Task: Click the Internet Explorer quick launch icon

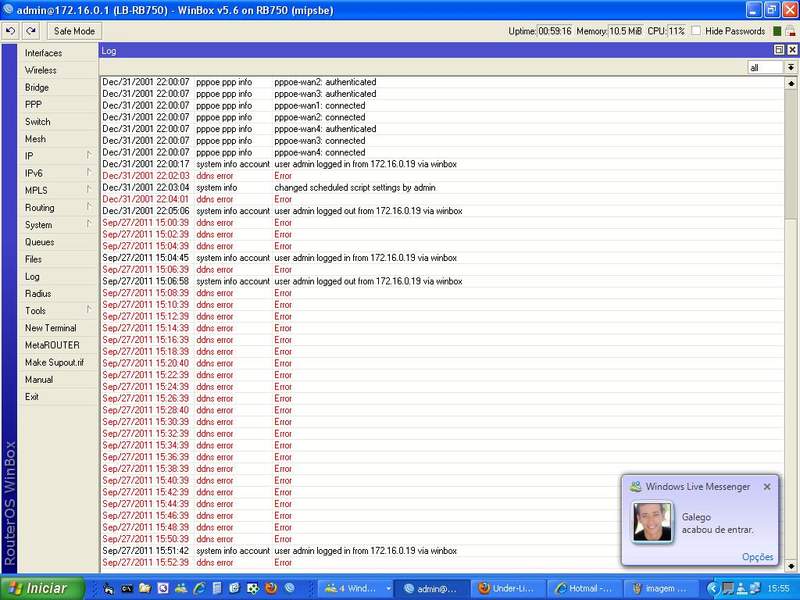Action: pyautogui.click(x=199, y=588)
